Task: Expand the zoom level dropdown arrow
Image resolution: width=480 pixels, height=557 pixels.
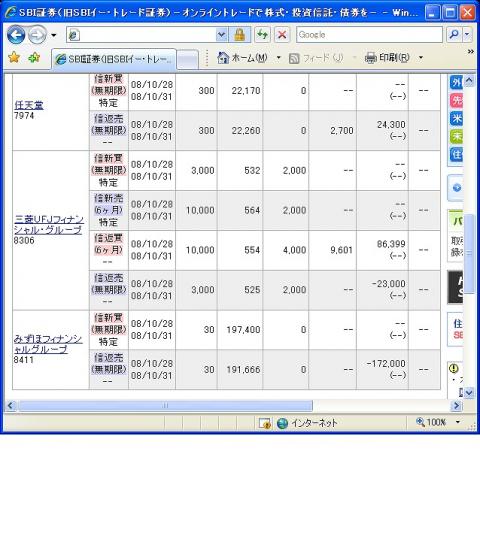Action: (458, 422)
